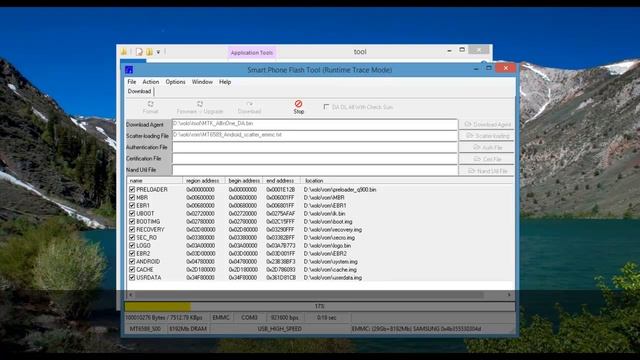Click the Nand Util File field
The image size is (640, 360).
click(x=315, y=170)
